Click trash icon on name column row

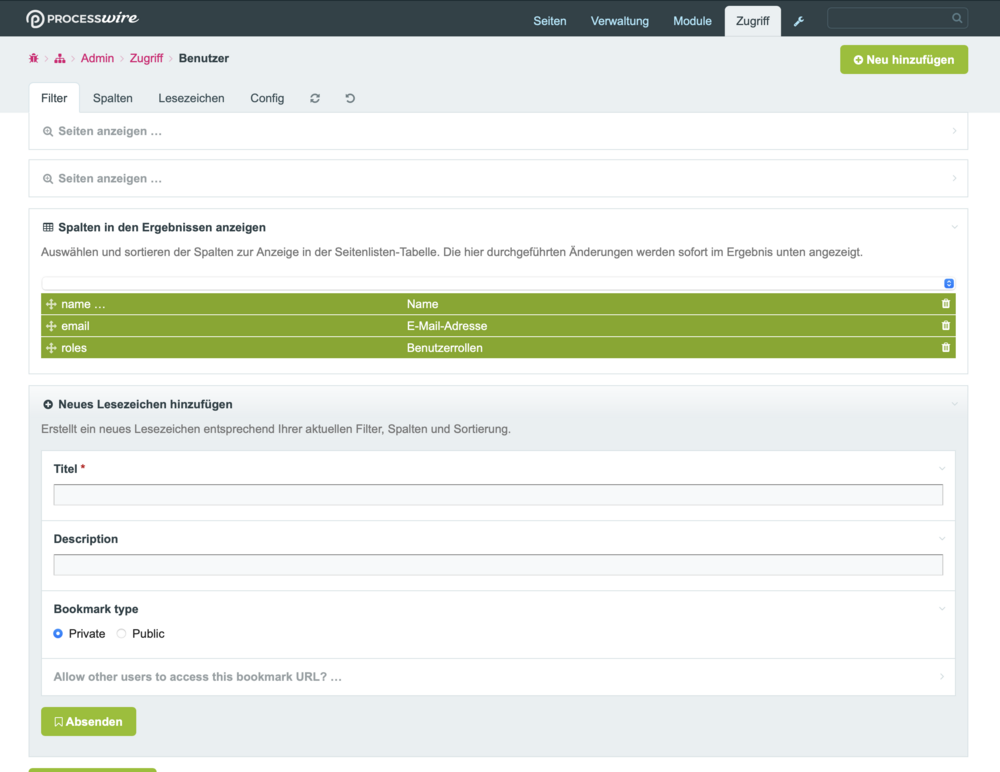pos(945,304)
